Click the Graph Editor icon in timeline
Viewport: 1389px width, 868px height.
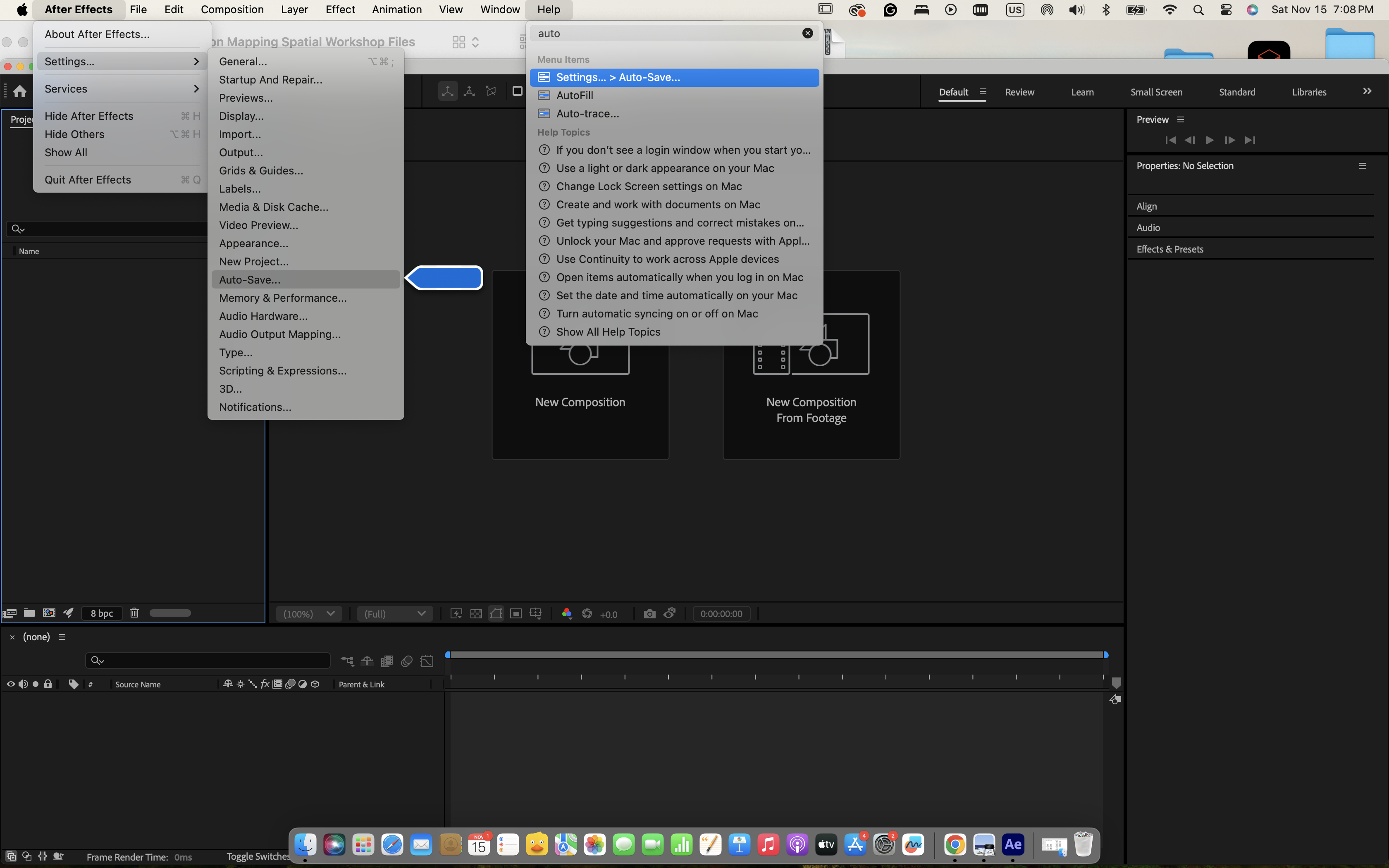[x=427, y=661]
